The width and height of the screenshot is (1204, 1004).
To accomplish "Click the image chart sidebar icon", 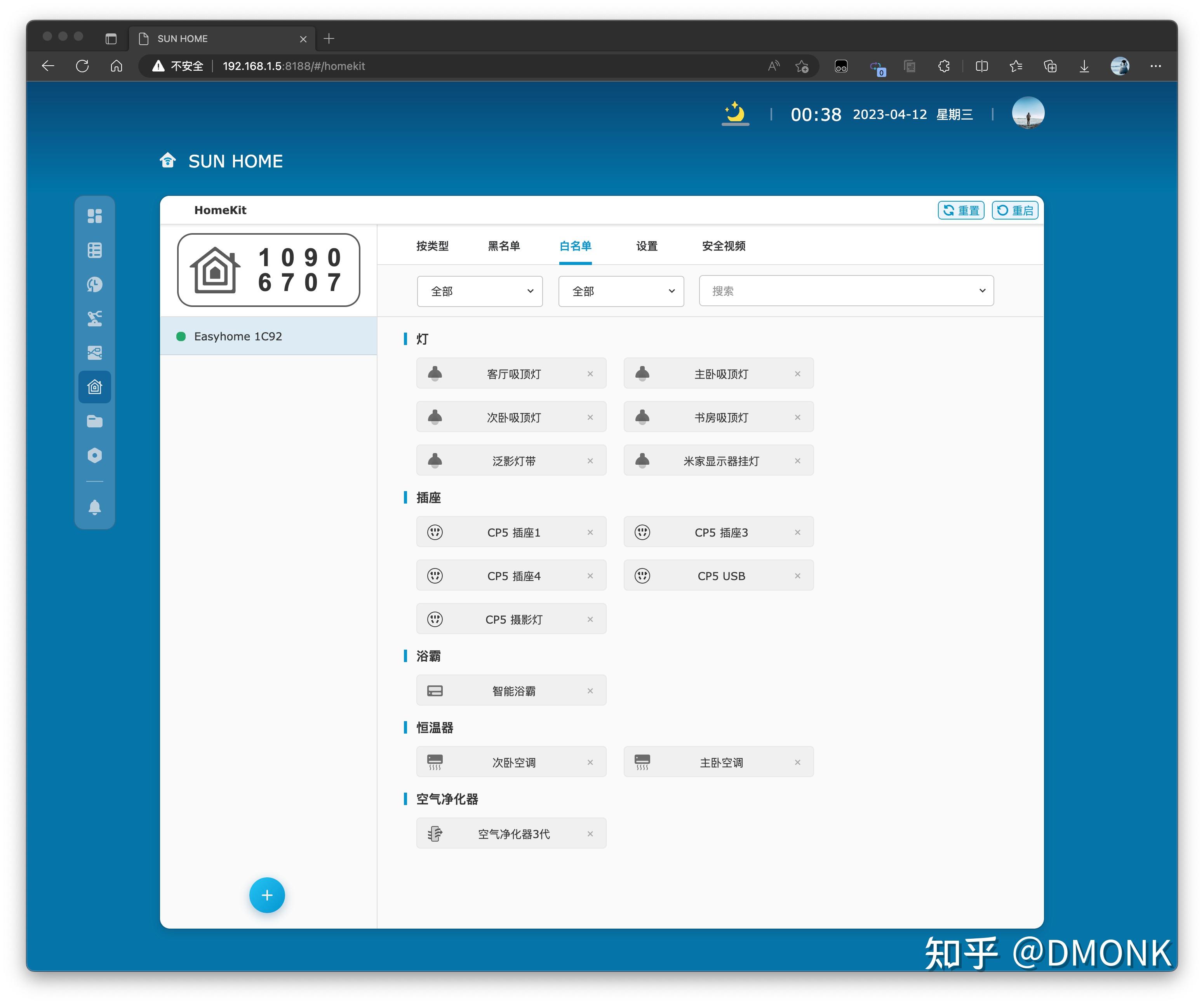I will pyautogui.click(x=95, y=352).
